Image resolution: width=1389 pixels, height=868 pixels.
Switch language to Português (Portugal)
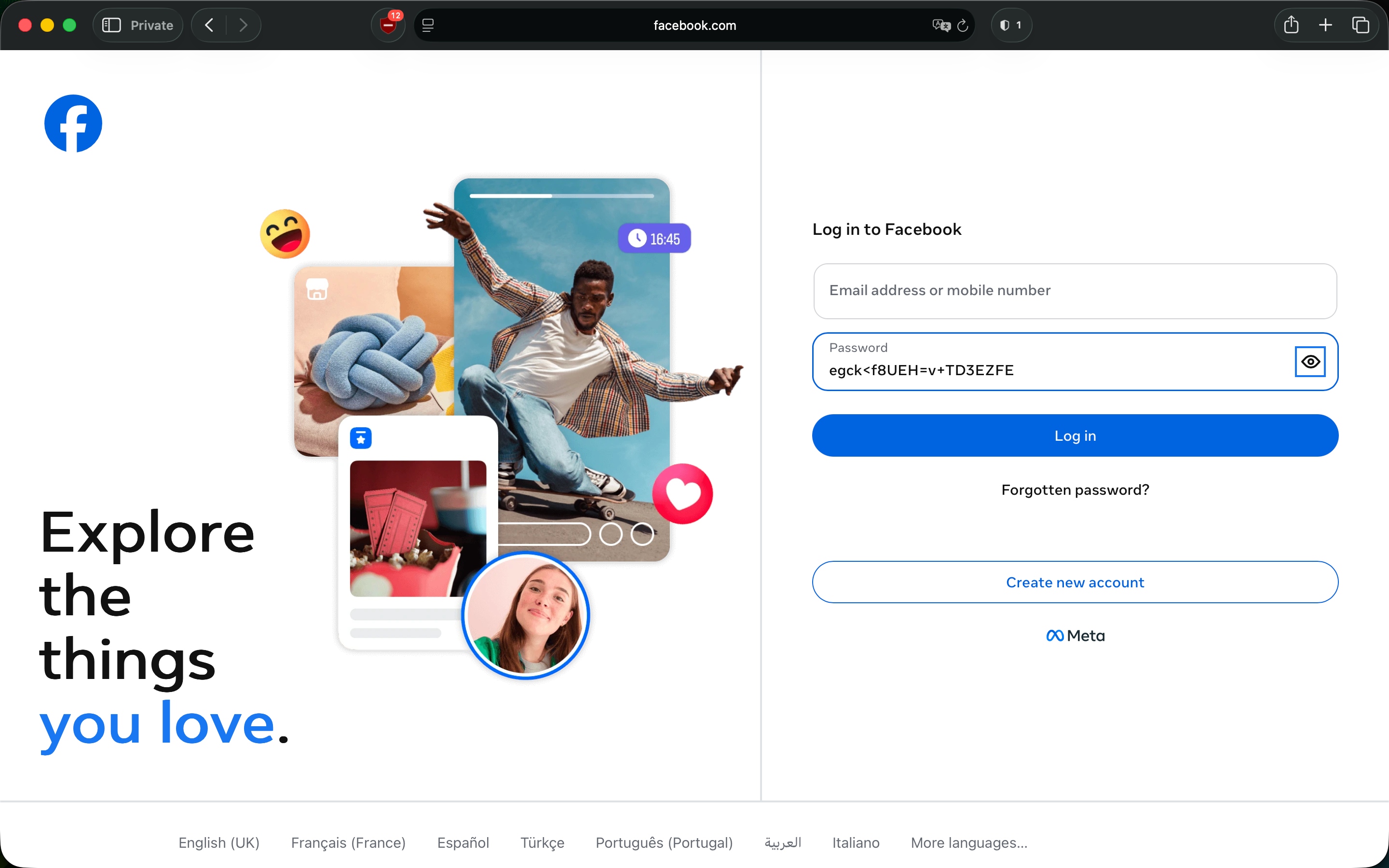point(664,843)
